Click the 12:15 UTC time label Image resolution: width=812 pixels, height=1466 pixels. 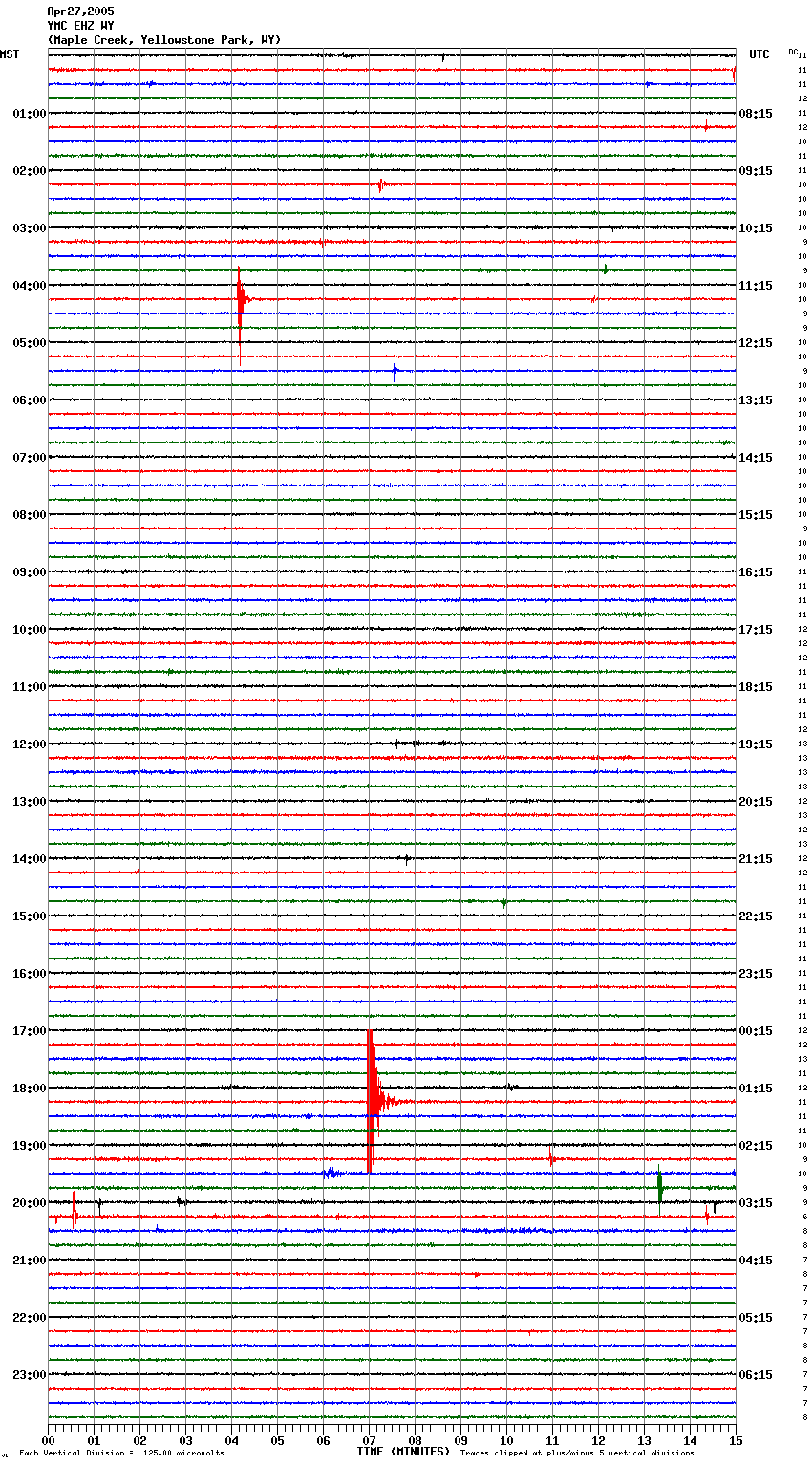coord(756,343)
